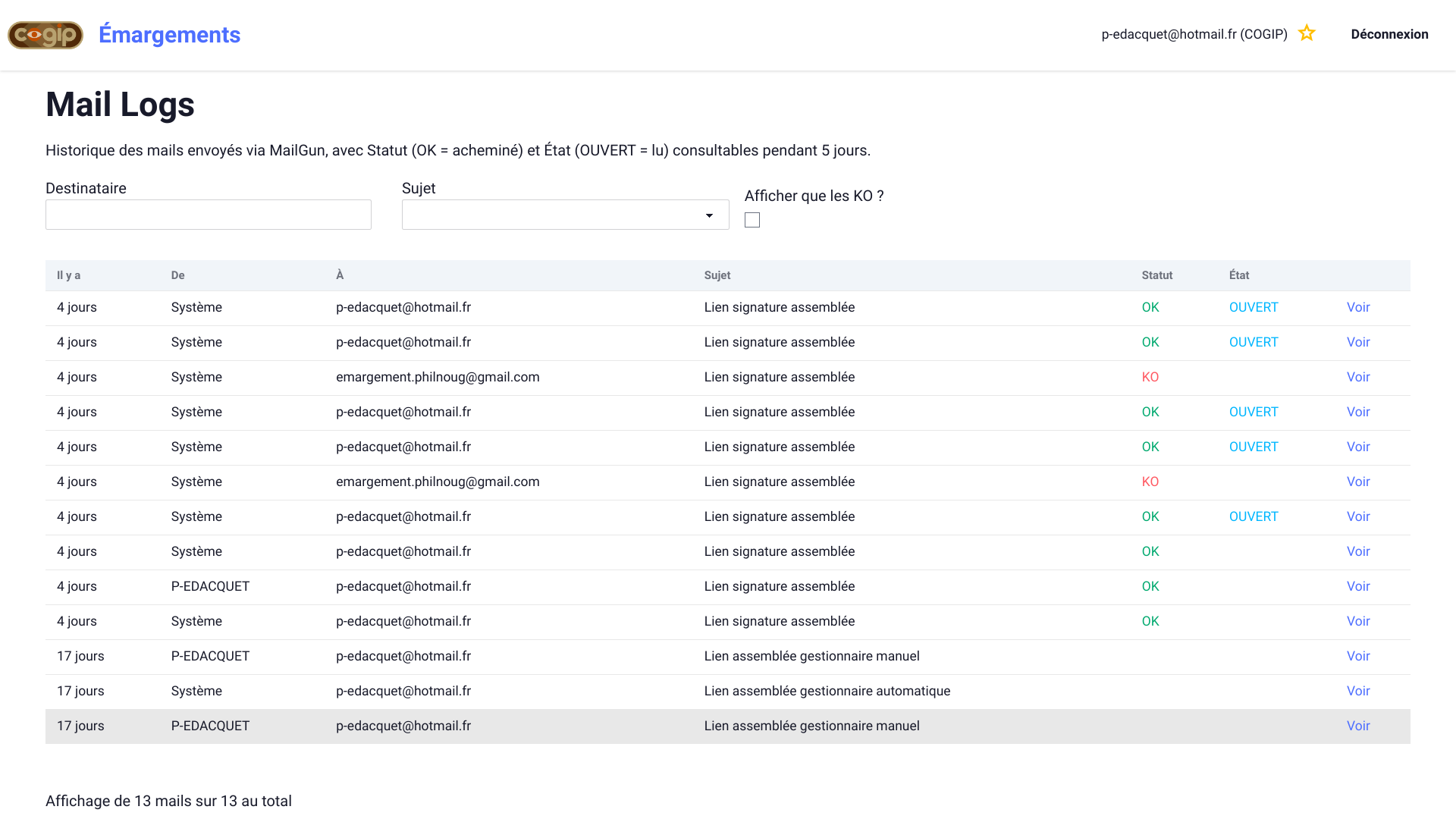Screen dimensions: 1456x819
Task: Click Voir on the last highlighted row
Action: pos(1357,726)
